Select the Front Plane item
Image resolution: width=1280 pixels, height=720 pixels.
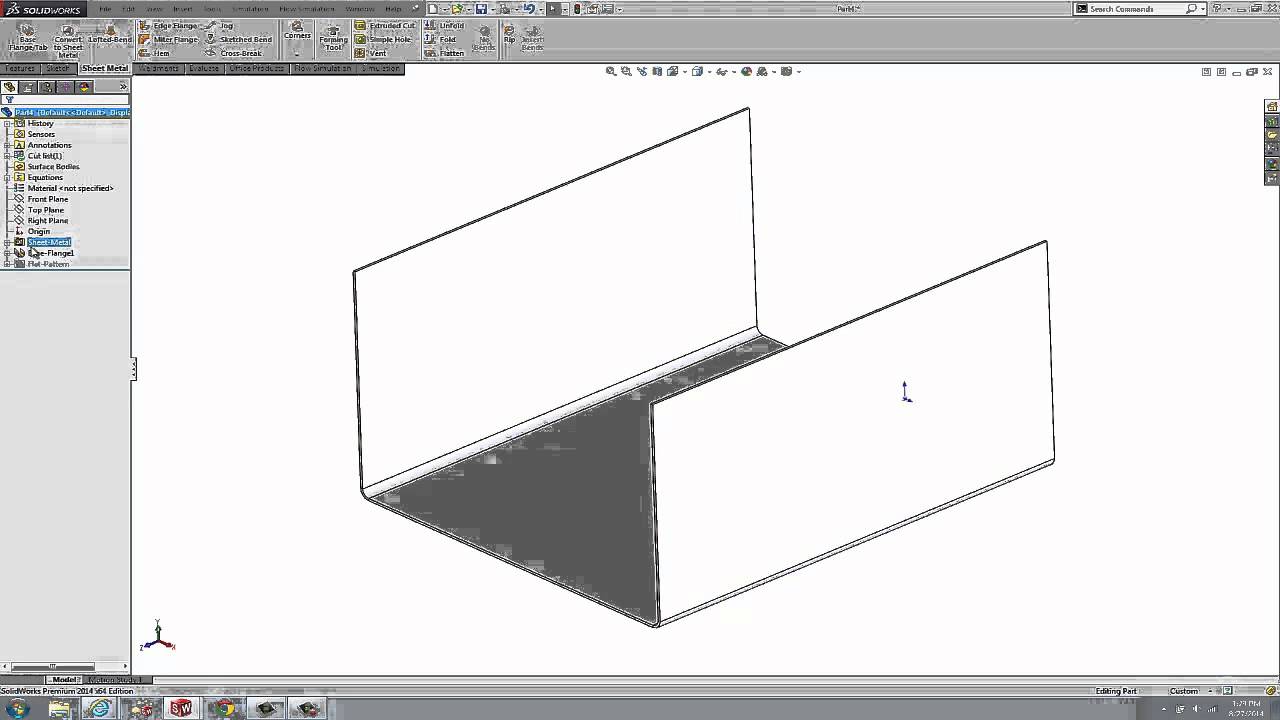[x=47, y=199]
